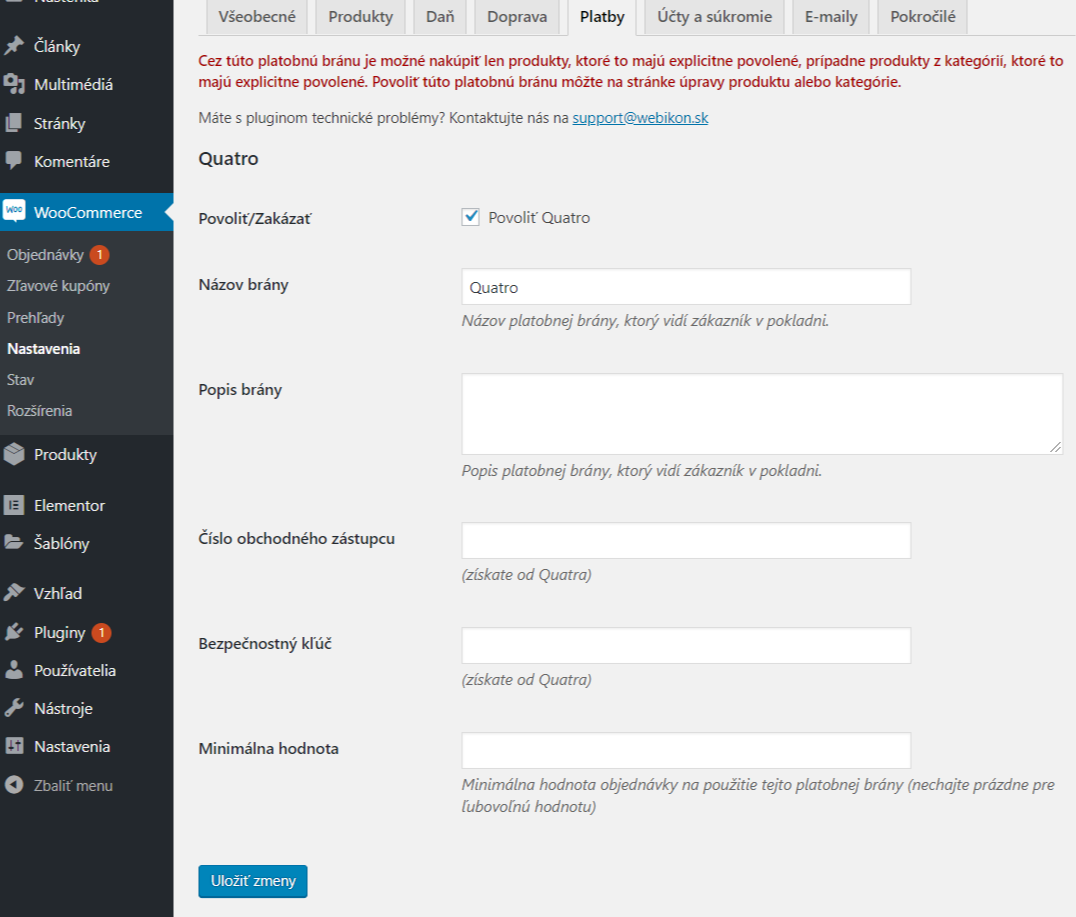Click the Produkty box icon
Screen dimensions: 1076x917
[14, 454]
